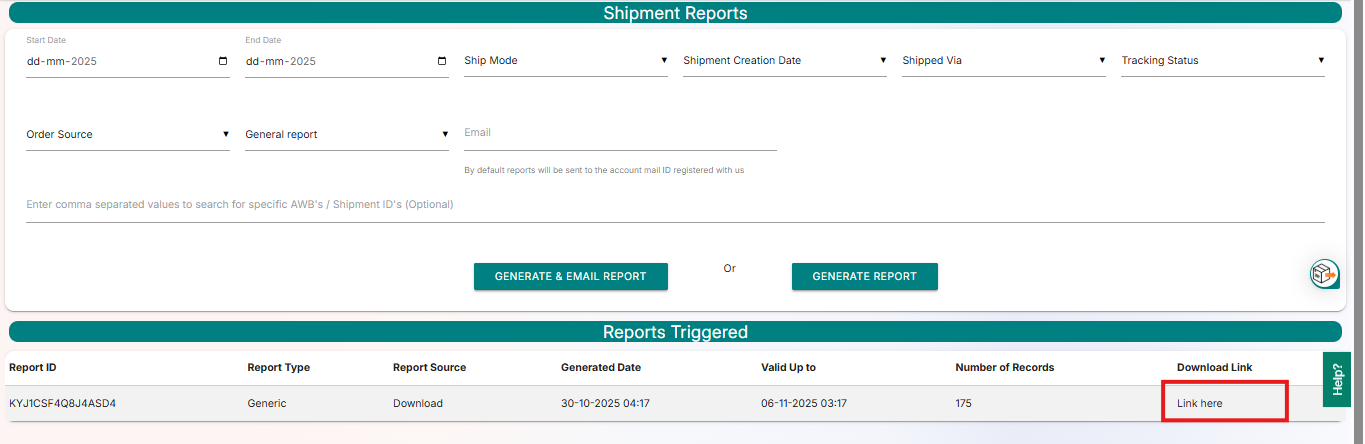The width and height of the screenshot is (1365, 444).
Task: Open the General report type dropdown
Action: (347, 135)
